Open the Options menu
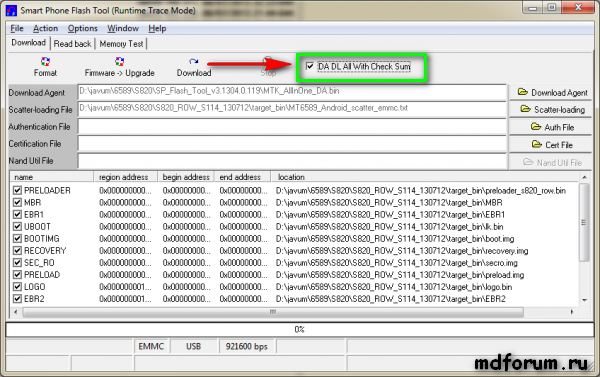600x377 pixels. pos(82,28)
